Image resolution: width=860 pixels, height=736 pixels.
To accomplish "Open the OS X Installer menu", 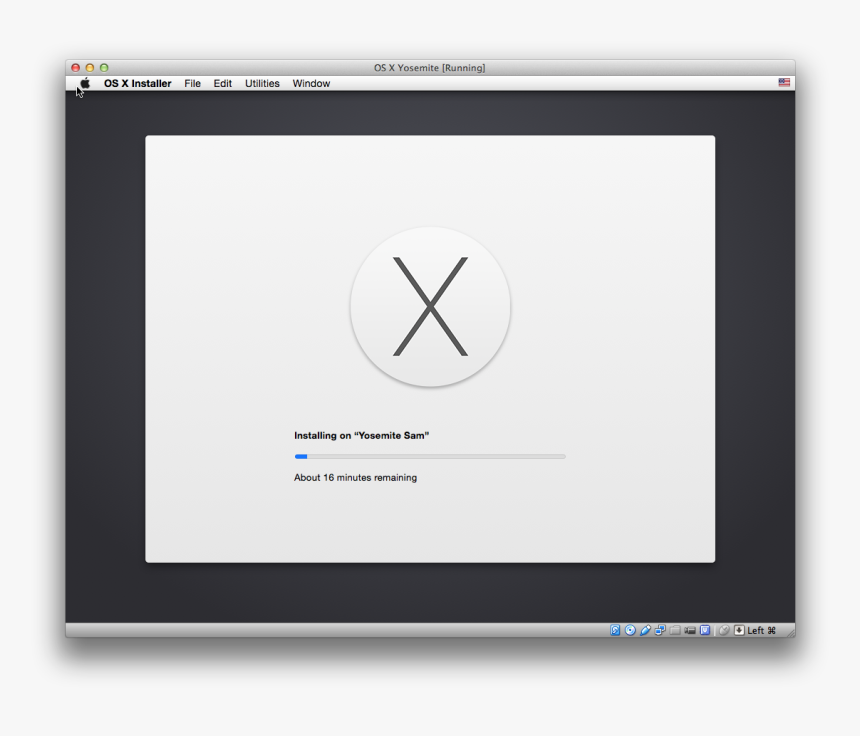I will 138,83.
